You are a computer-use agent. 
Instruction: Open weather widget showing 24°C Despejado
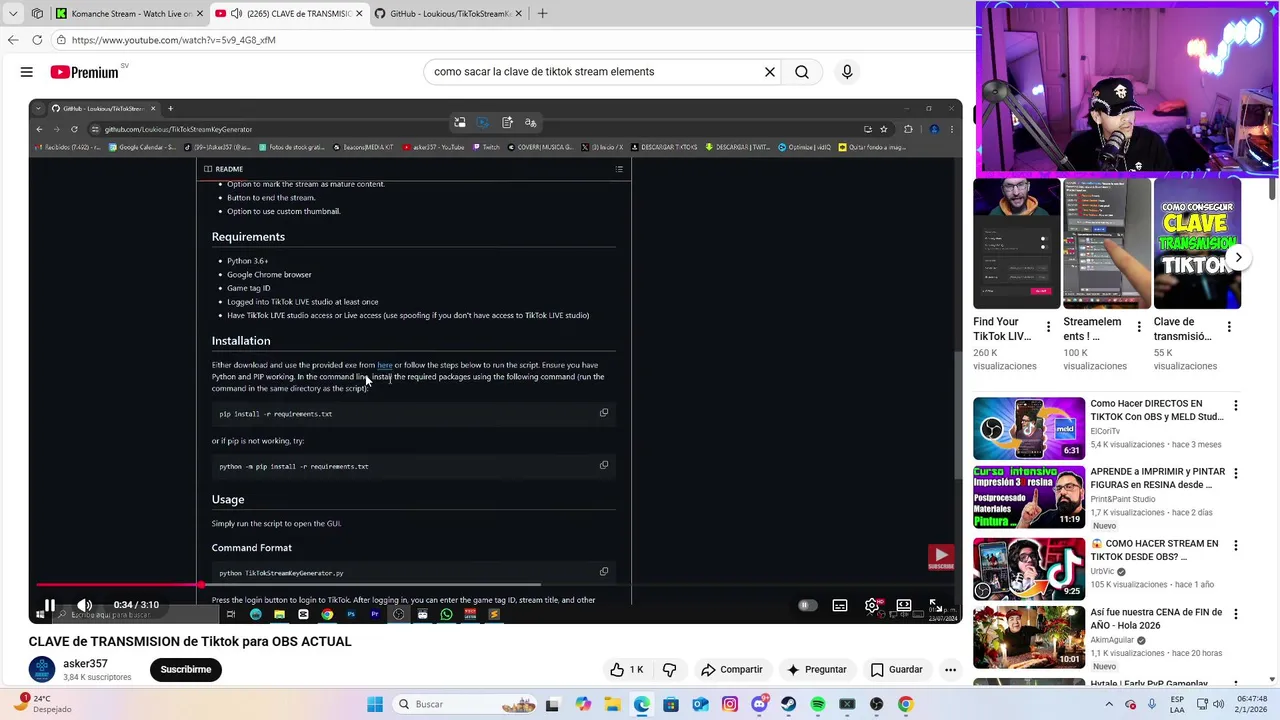[44, 704]
